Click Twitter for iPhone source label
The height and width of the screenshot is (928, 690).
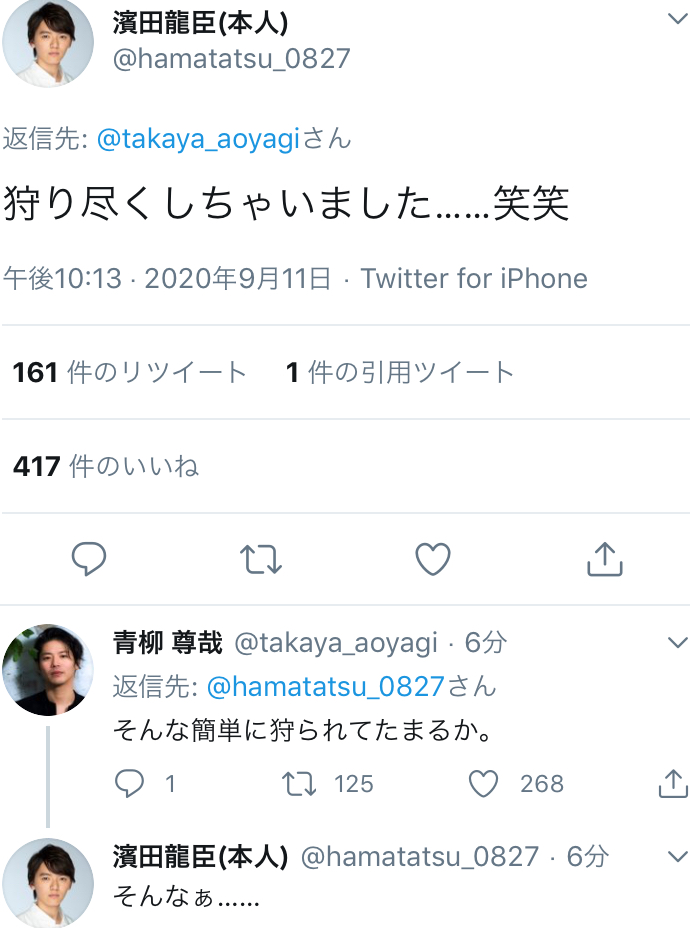[474, 278]
